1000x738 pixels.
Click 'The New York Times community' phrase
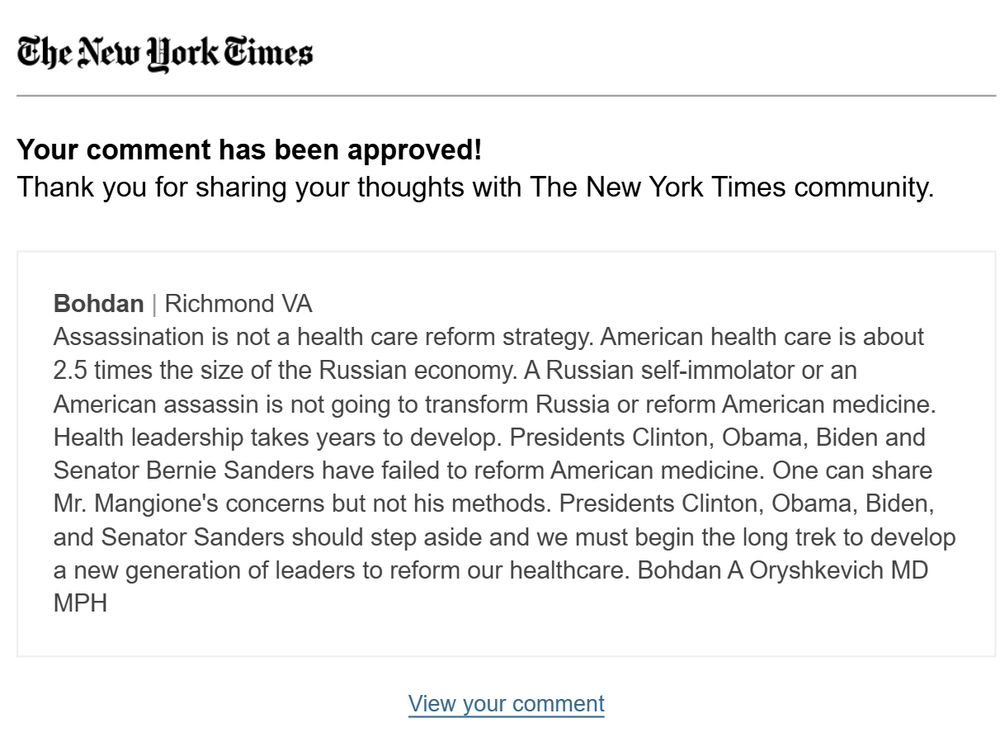731,188
